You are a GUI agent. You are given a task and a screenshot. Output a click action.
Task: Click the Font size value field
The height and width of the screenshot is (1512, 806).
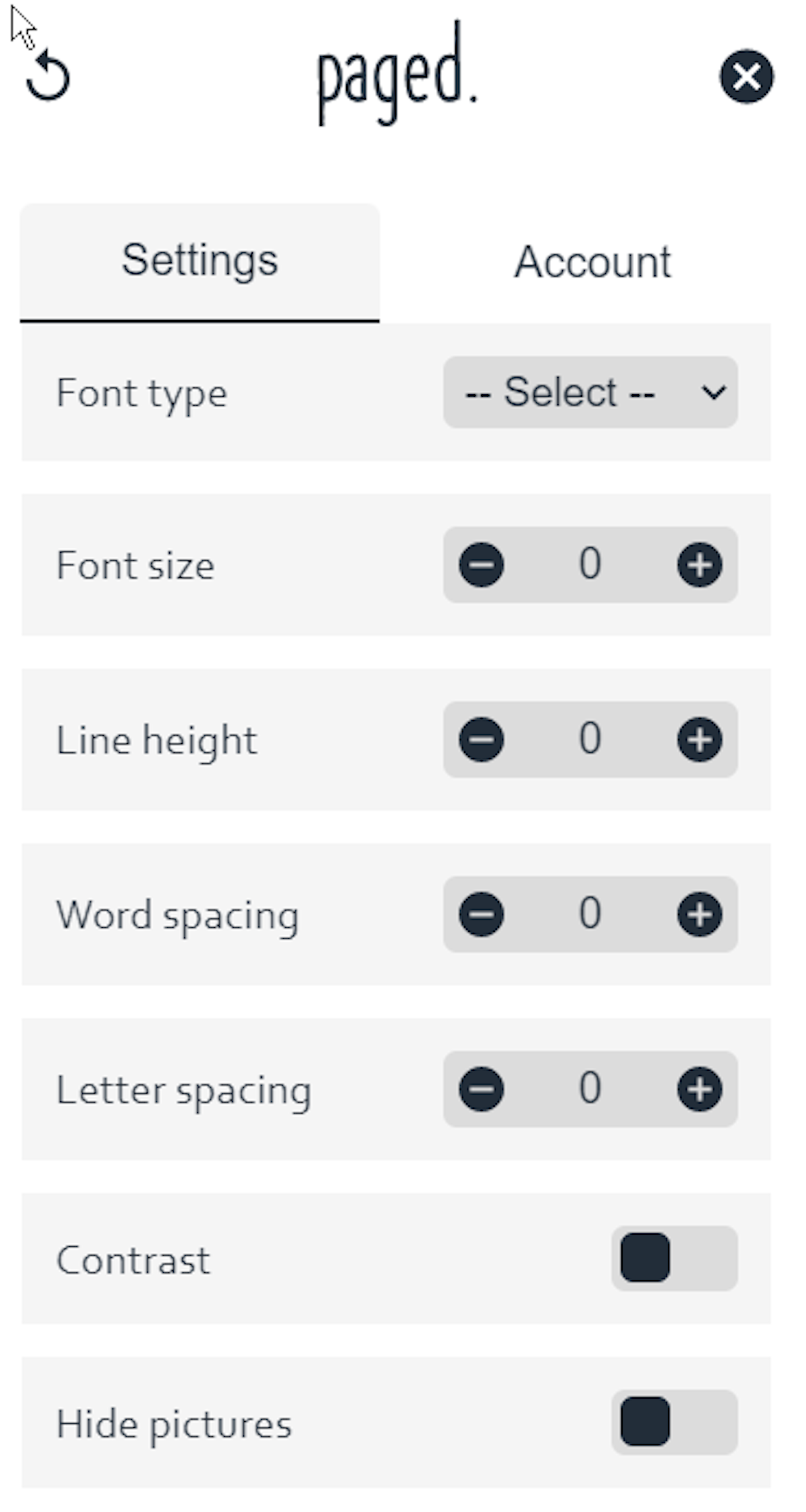[x=590, y=564]
